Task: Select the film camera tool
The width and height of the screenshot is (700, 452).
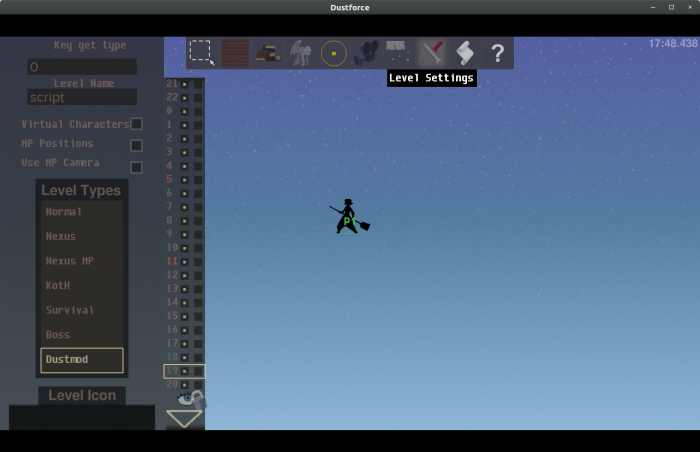Action: [366, 53]
